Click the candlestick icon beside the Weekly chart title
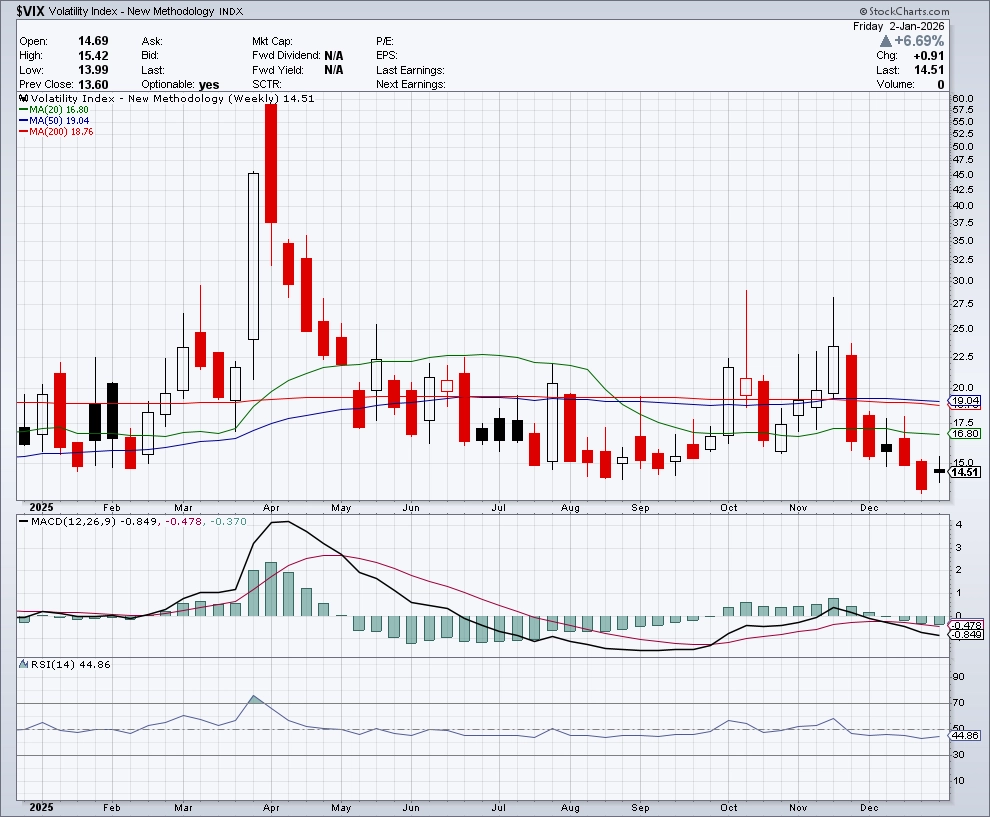The image size is (990, 817). pos(23,99)
